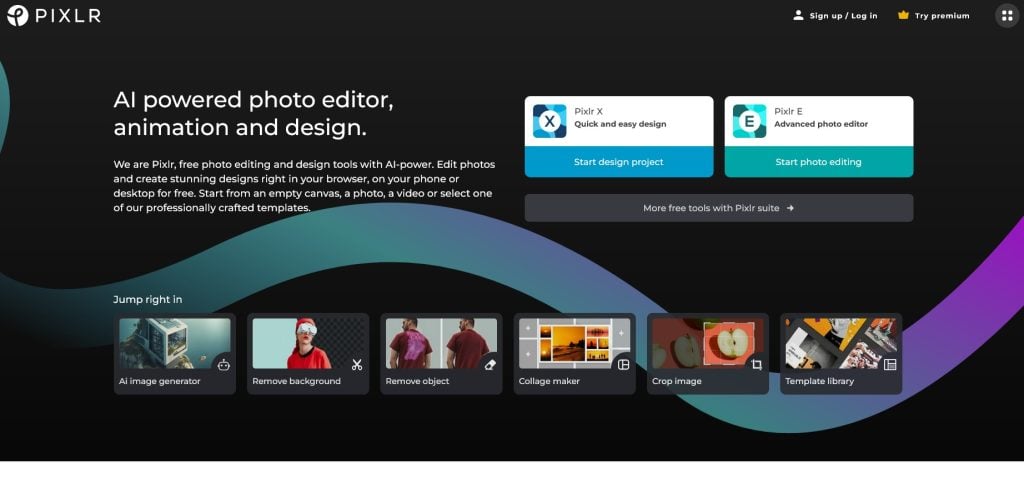Open the Crop image apple thumbnail

tap(700, 343)
